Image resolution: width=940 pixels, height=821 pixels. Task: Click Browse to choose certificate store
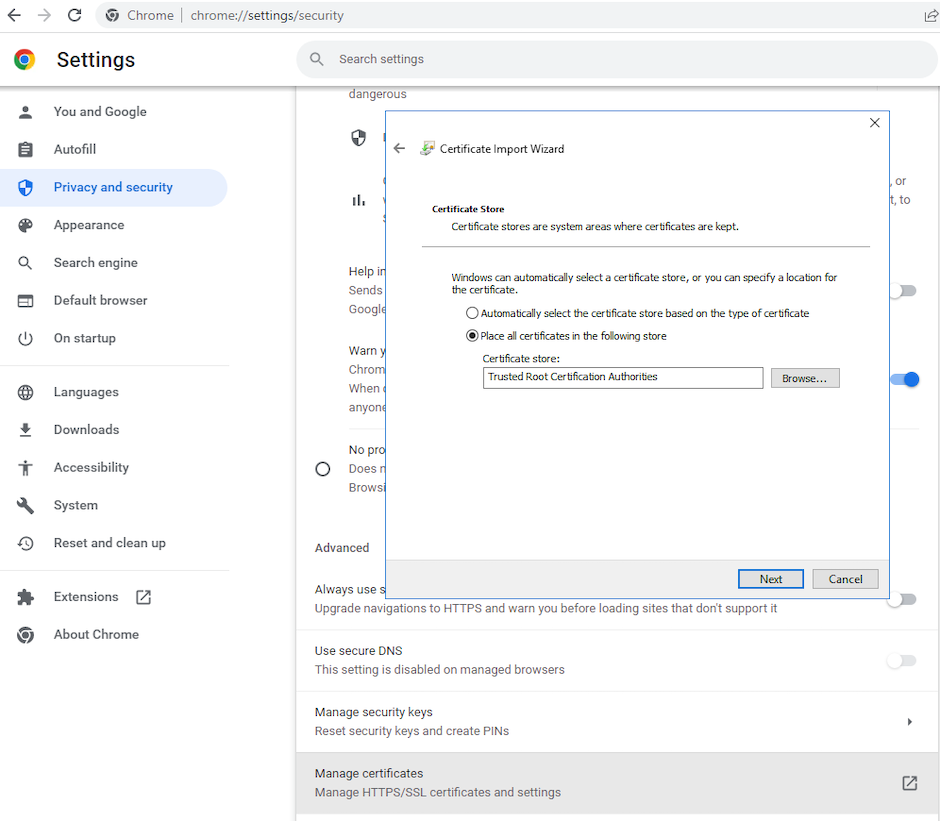click(805, 378)
